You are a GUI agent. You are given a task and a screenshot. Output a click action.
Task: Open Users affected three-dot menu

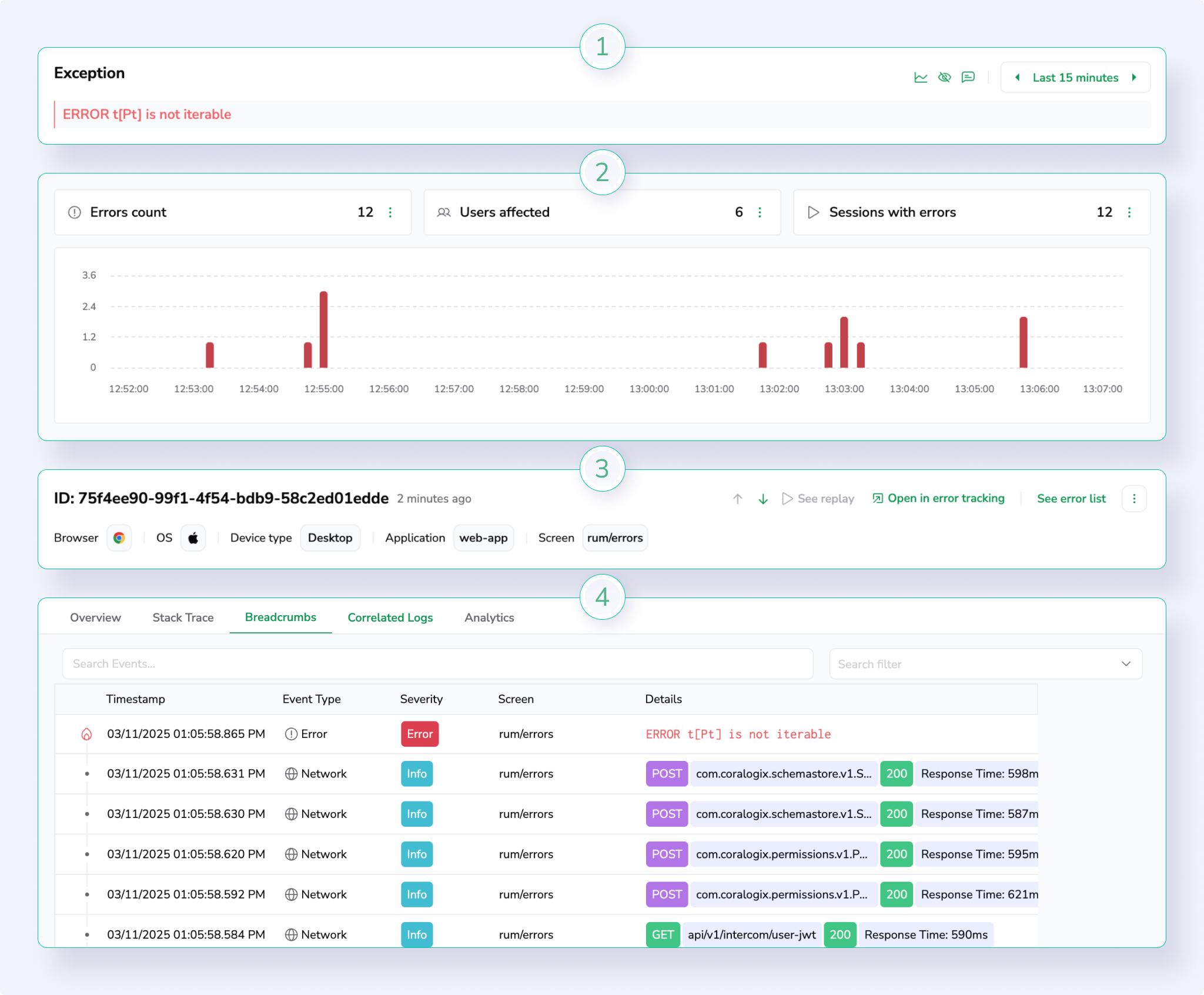(x=760, y=212)
